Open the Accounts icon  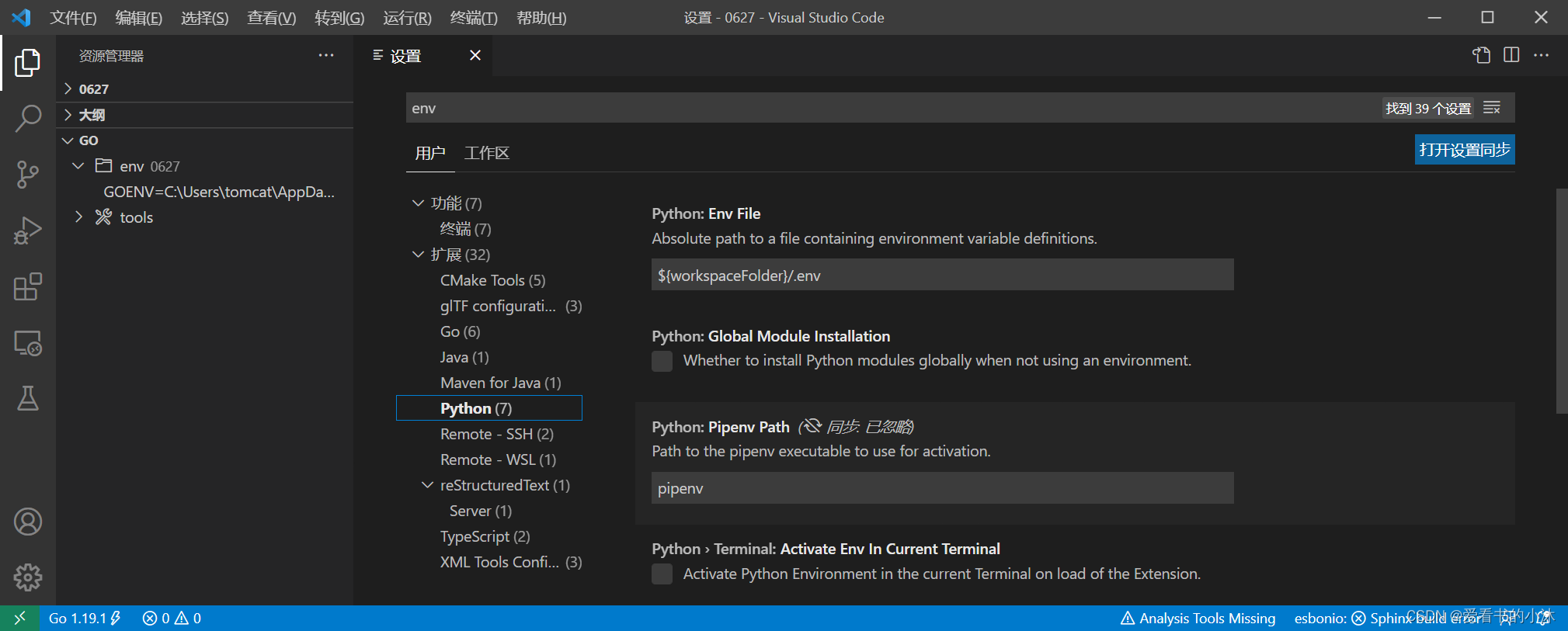[x=27, y=522]
